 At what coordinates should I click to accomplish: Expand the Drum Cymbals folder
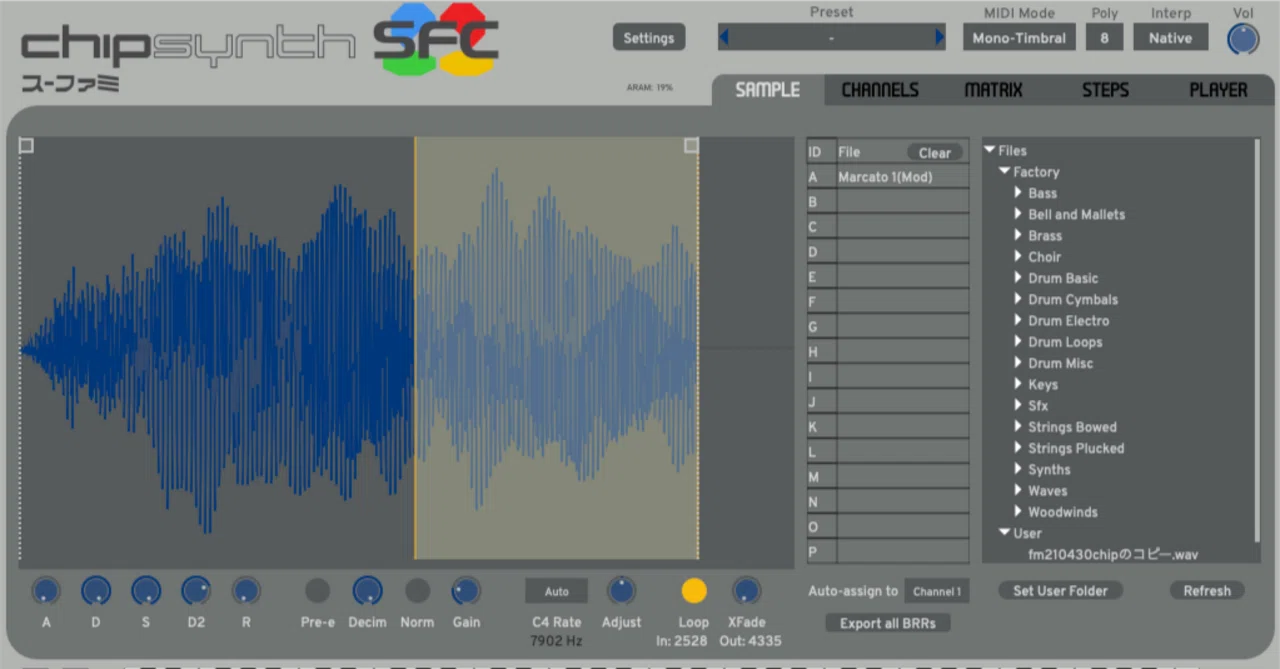1019,299
